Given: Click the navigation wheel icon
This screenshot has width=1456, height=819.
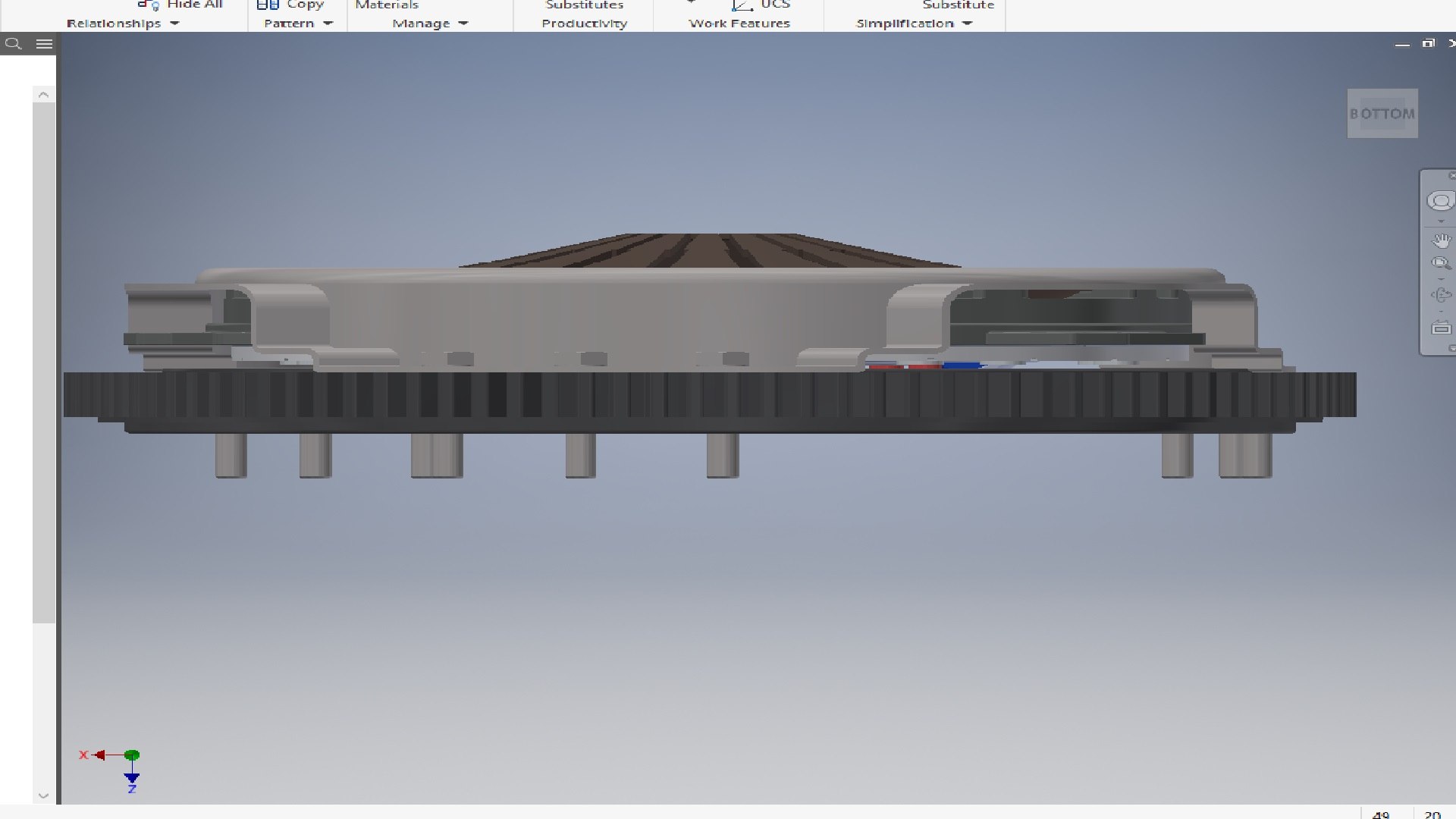Looking at the screenshot, I should coord(1440,201).
